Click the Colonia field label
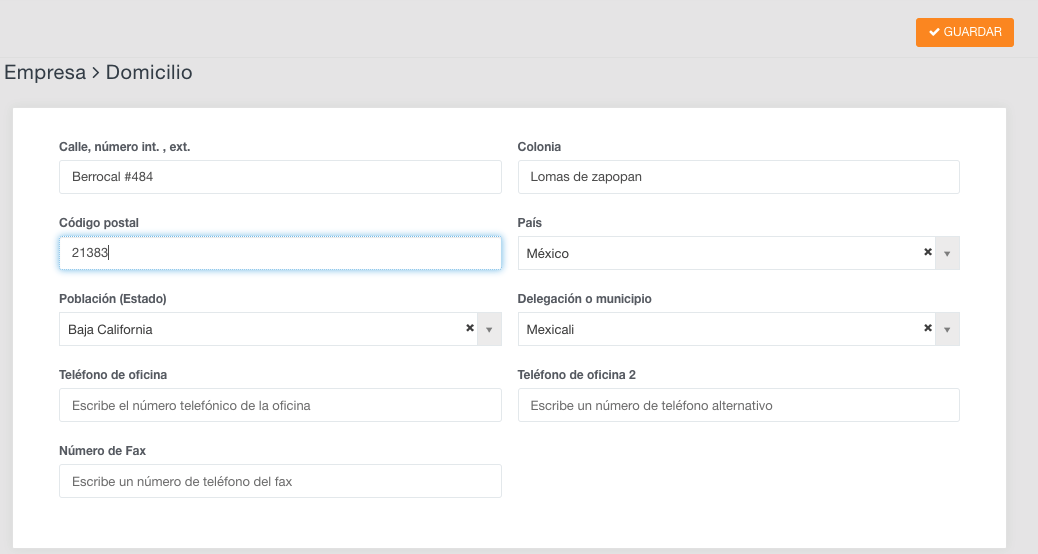1038x554 pixels. point(539,147)
